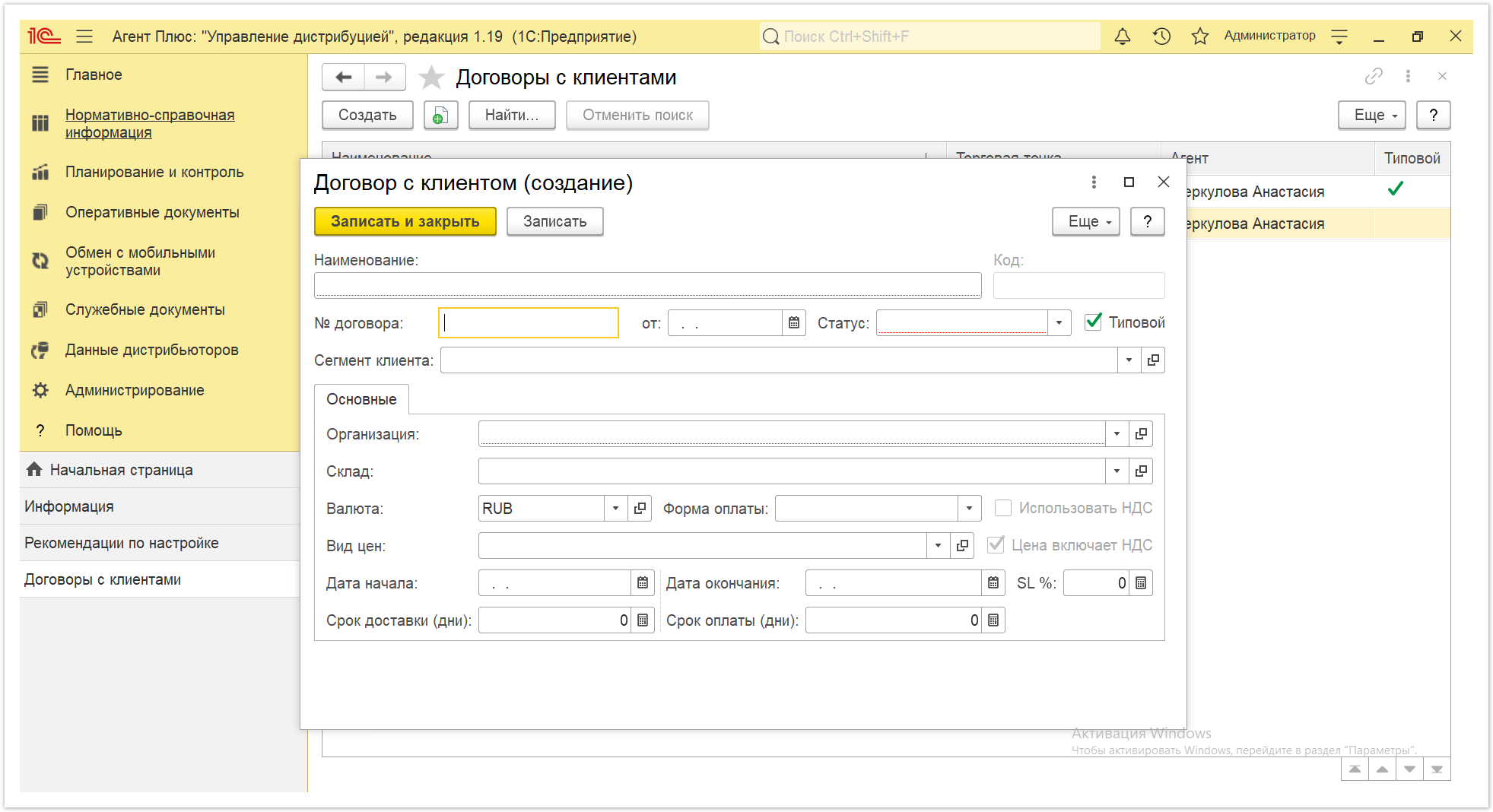The height and width of the screenshot is (812, 1493).
Task: Open the notifications bell icon
Action: coord(1122,36)
